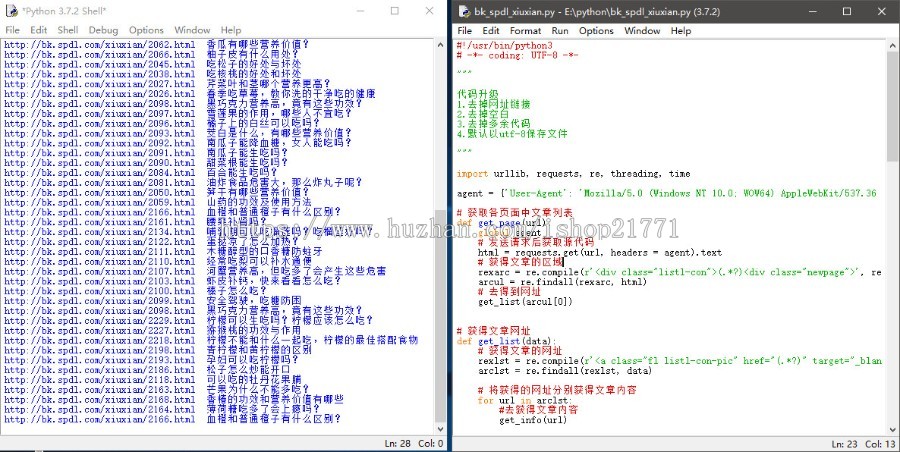Viewport: 900px width, 452px height.
Task: Open Options menu in the editor window
Action: coord(596,30)
